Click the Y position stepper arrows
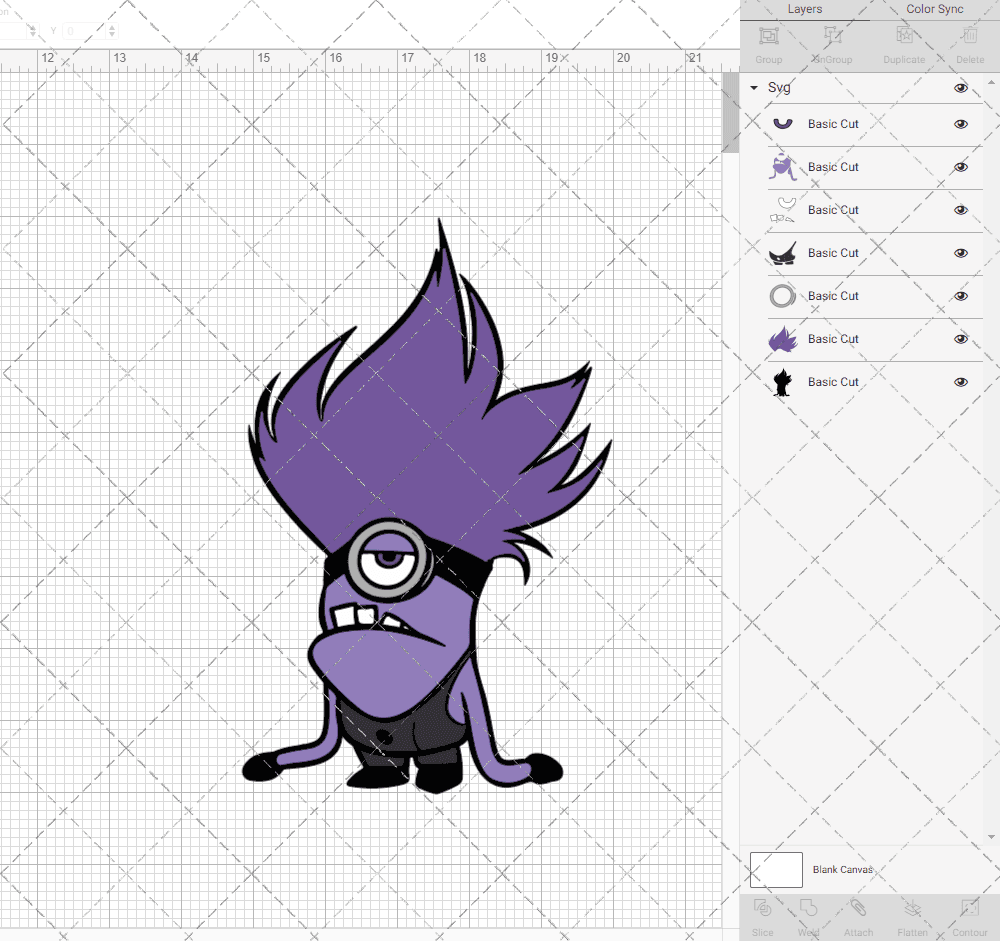The height and width of the screenshot is (941, 1000). (x=112, y=31)
